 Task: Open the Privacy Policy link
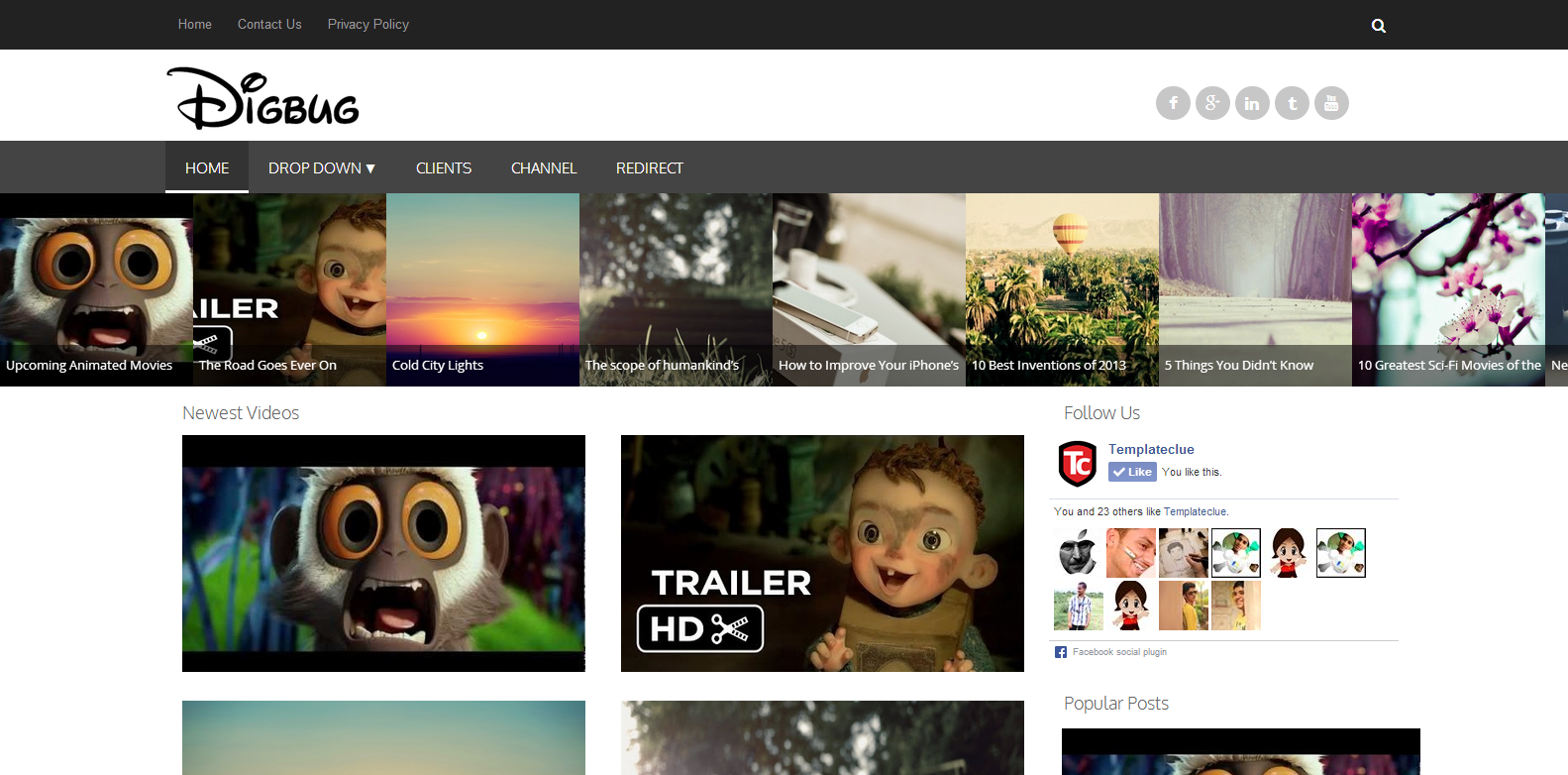point(368,24)
